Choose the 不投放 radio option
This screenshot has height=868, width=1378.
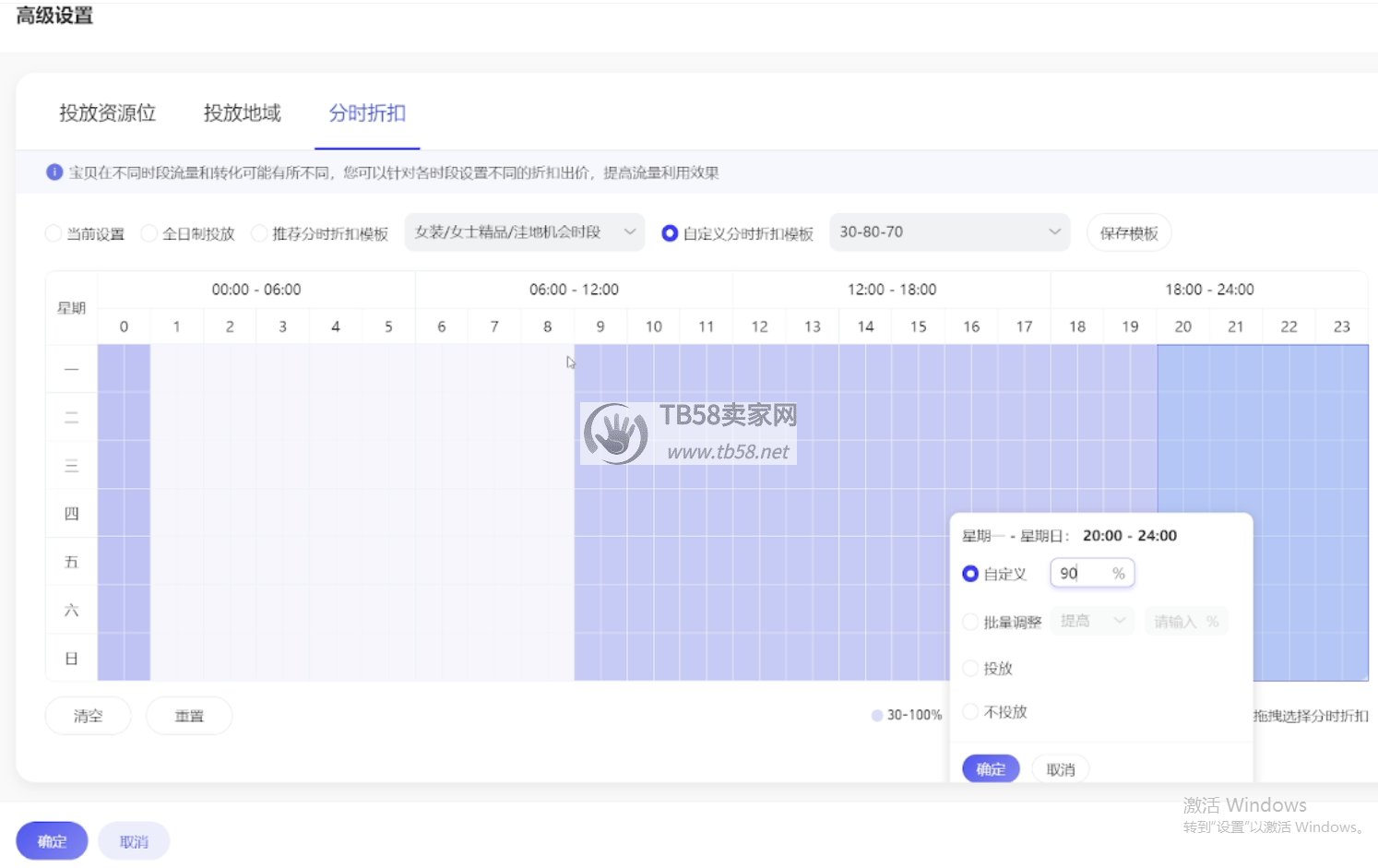(970, 711)
